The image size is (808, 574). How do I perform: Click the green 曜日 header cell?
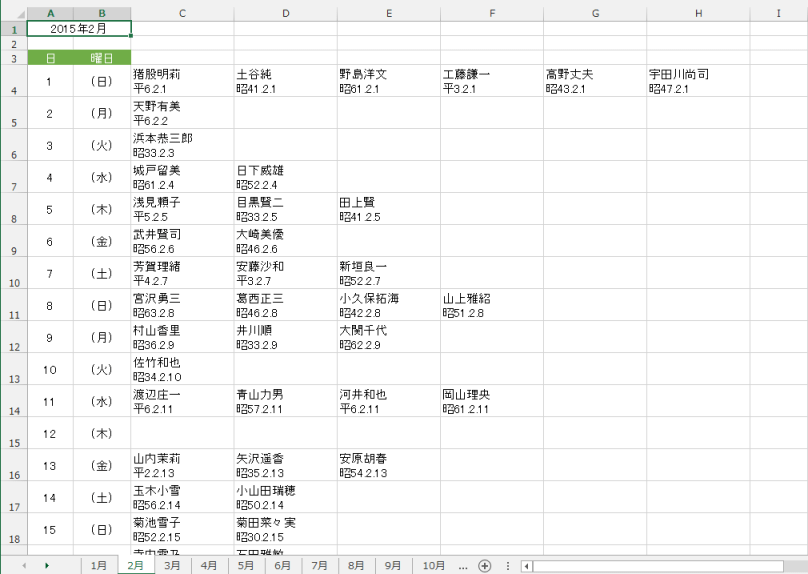(102, 58)
